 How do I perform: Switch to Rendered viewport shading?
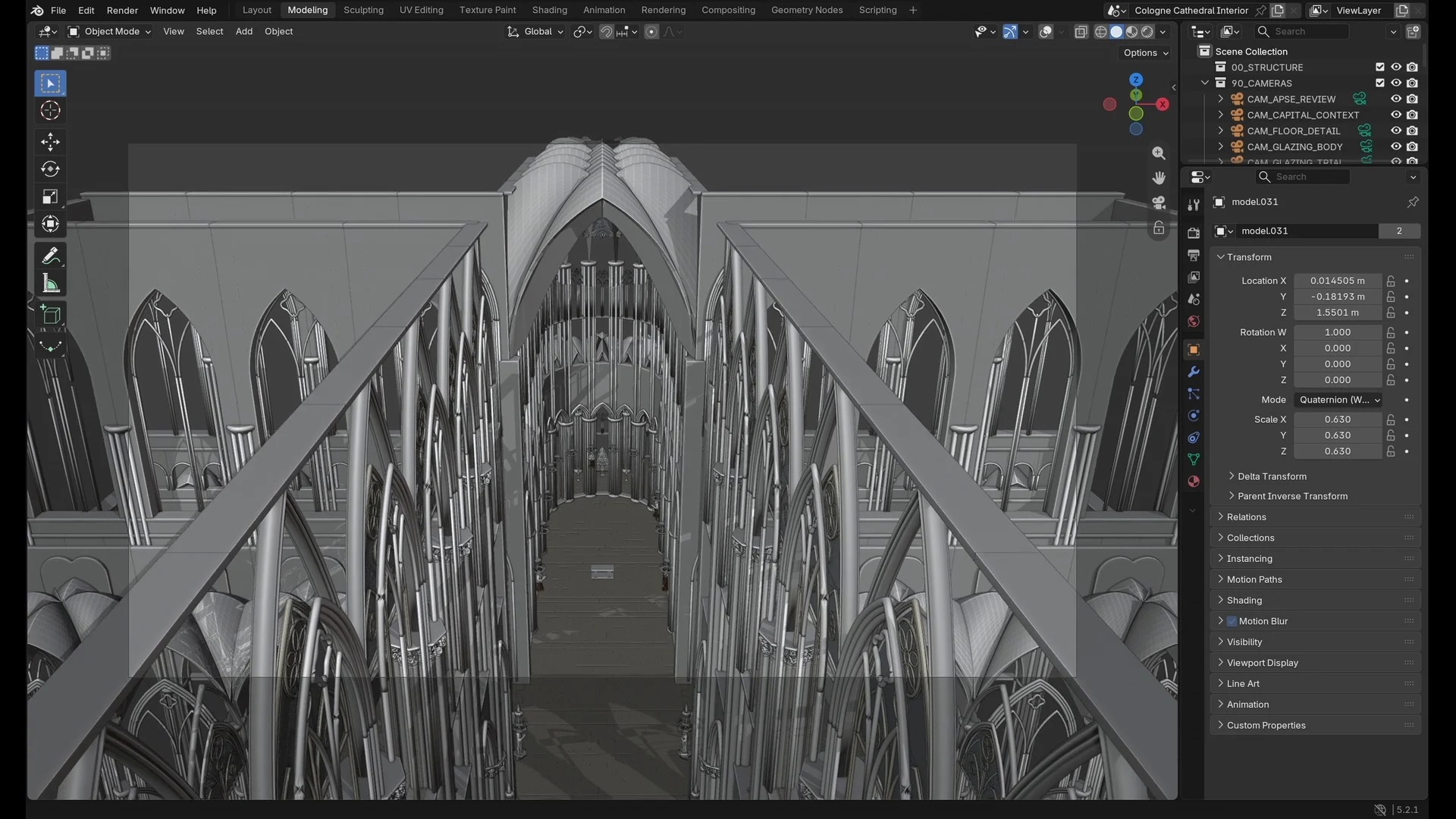tap(1147, 32)
